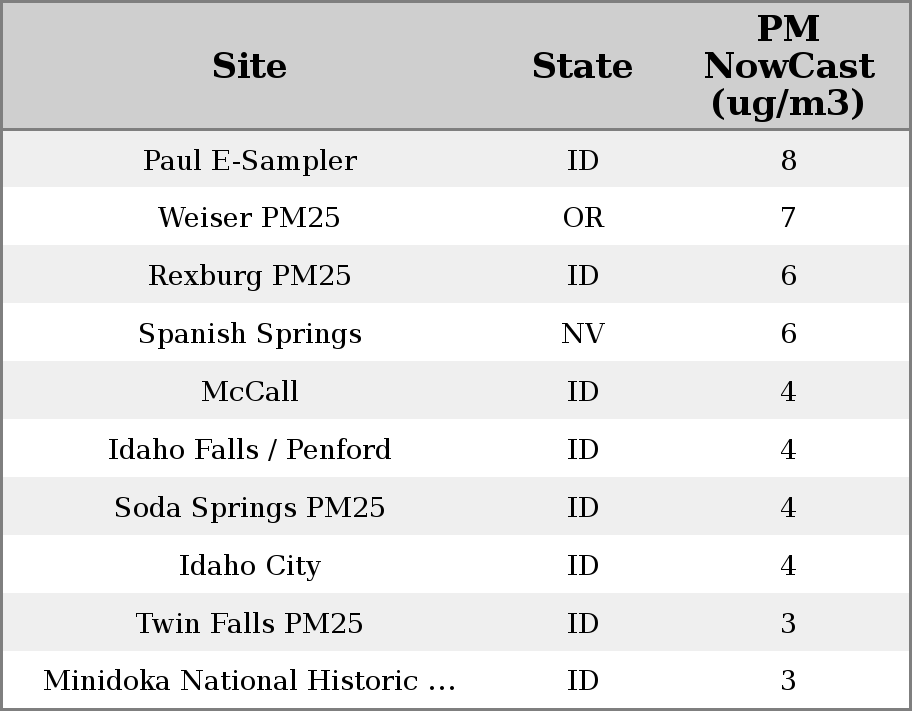Click the NowCast value 7 cell
Image resolution: width=912 pixels, height=711 pixels.
pos(788,218)
